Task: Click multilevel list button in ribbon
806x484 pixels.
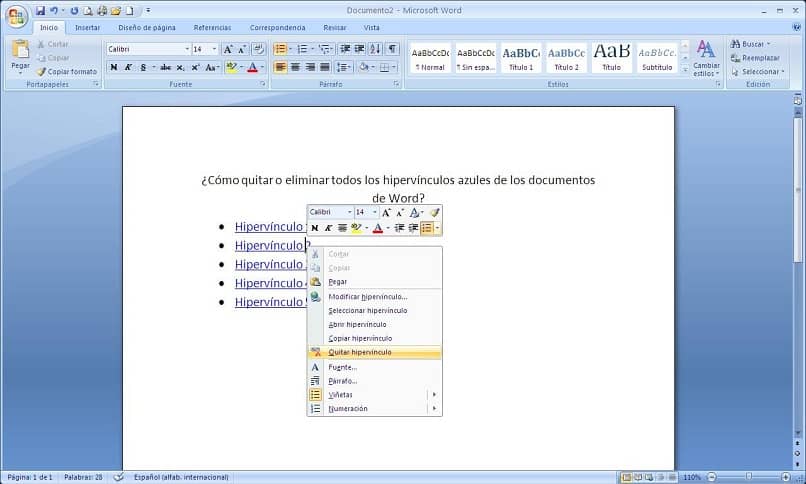Action: 324,49
